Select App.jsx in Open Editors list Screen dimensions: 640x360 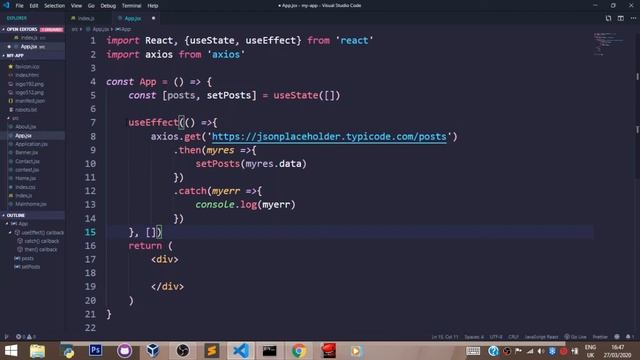32,47
